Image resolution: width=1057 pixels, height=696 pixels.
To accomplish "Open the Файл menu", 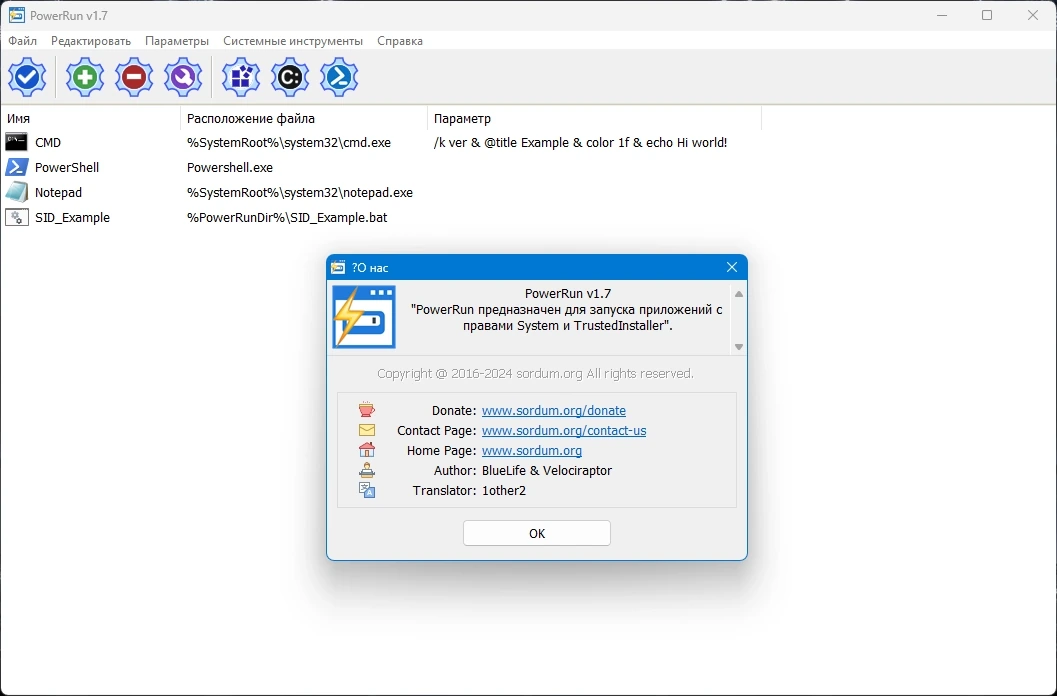I will click(x=22, y=41).
